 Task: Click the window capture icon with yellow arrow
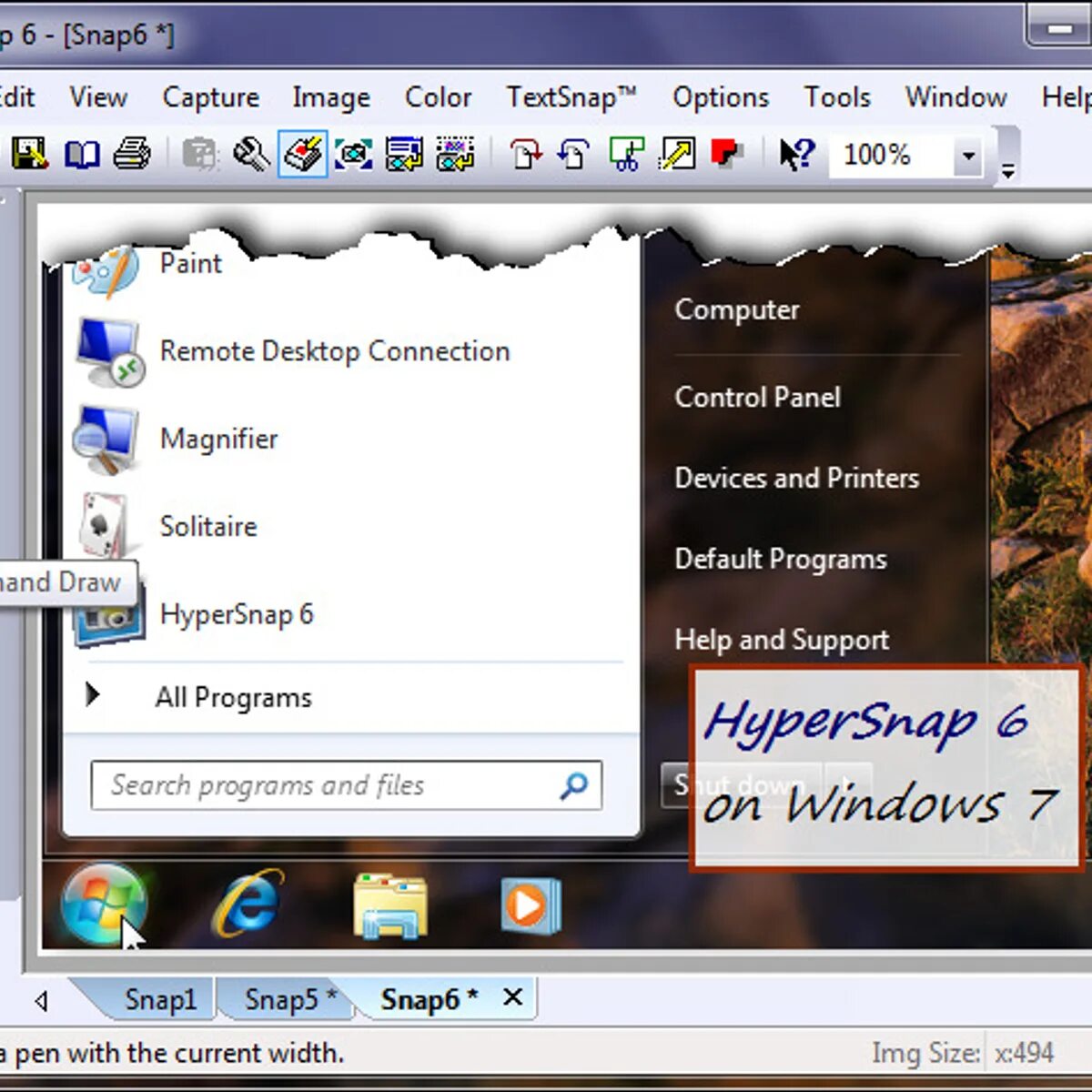pyautogui.click(x=404, y=155)
